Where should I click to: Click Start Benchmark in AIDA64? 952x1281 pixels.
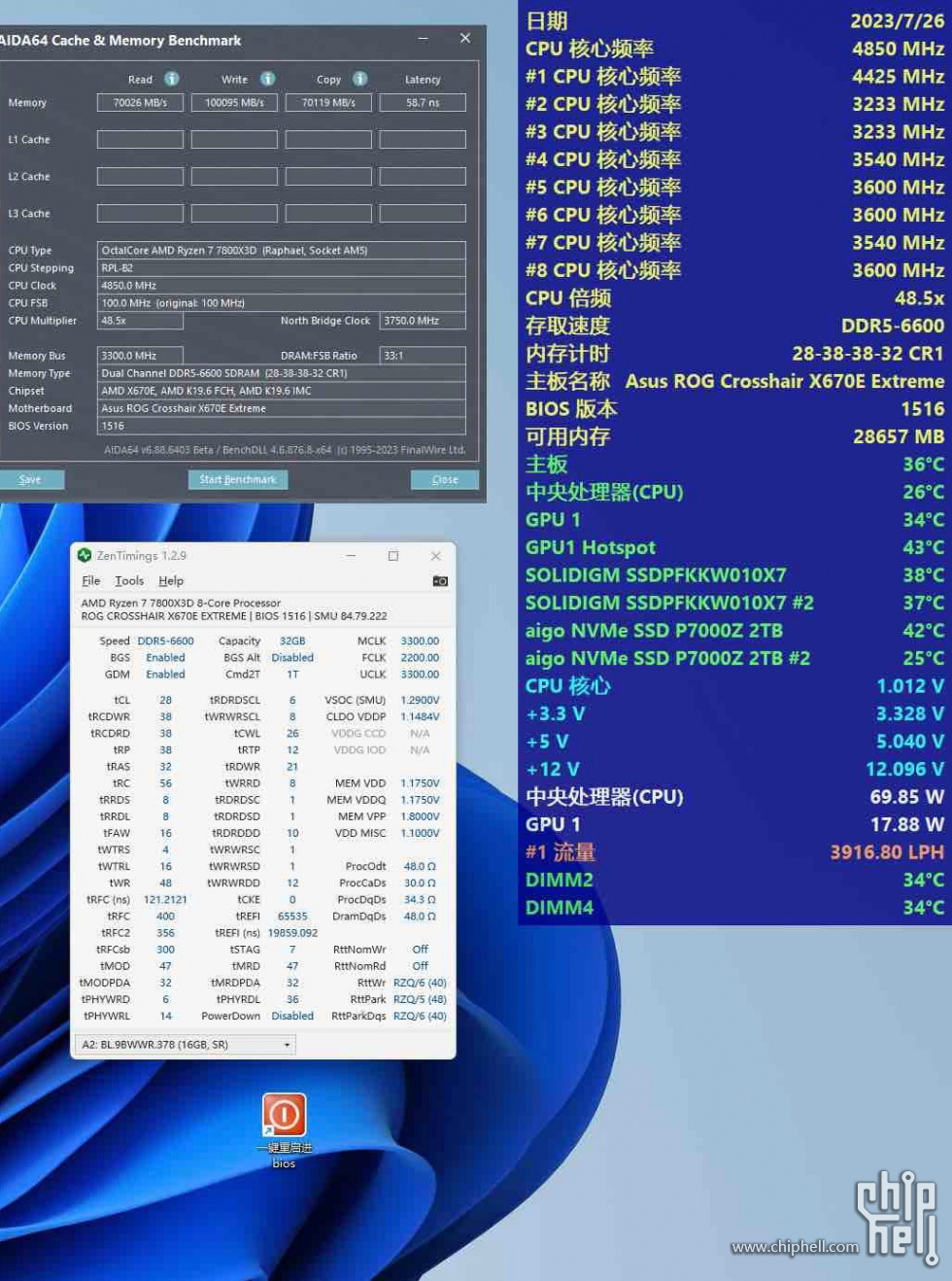click(238, 479)
